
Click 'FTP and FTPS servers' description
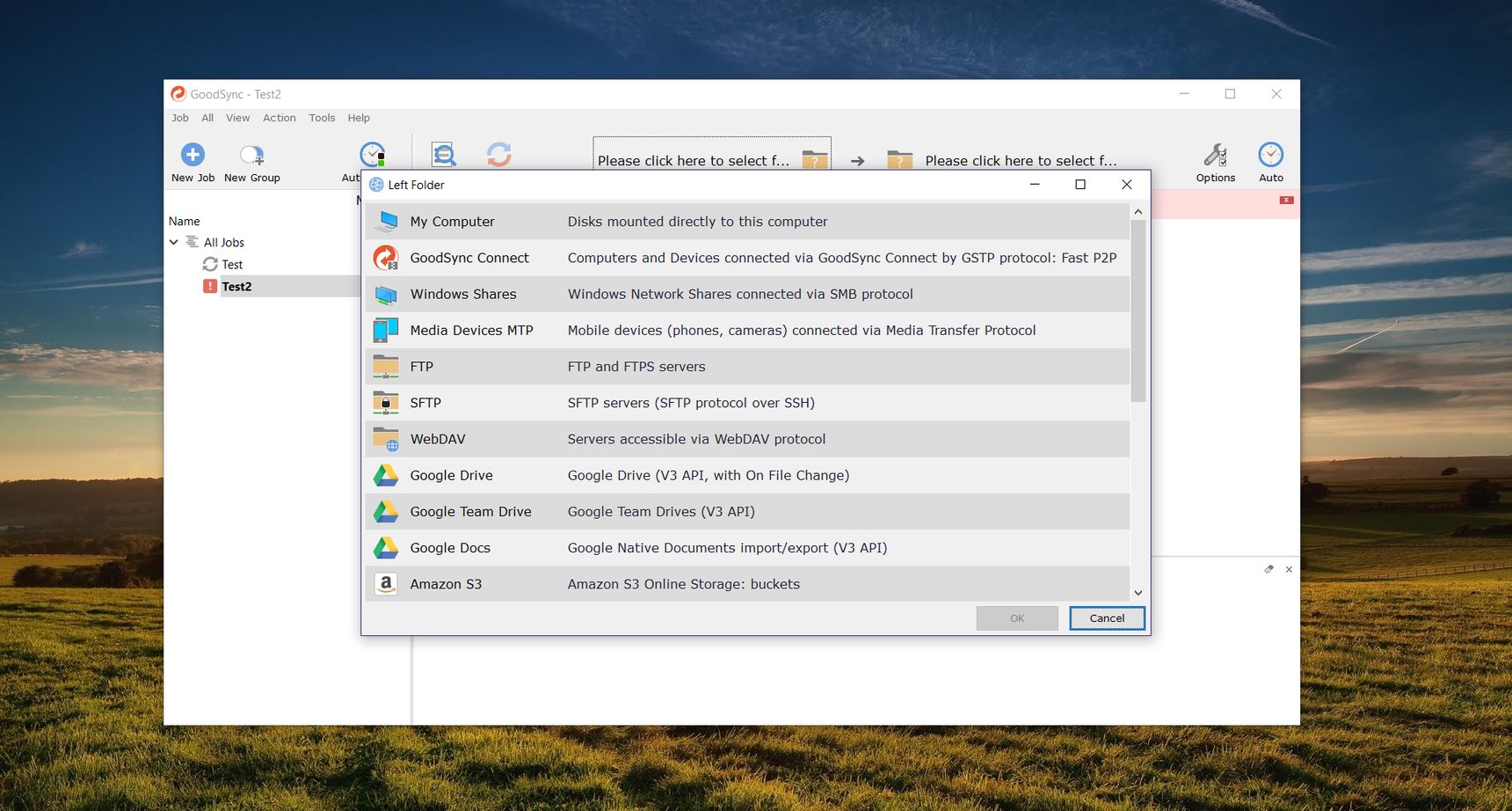636,366
